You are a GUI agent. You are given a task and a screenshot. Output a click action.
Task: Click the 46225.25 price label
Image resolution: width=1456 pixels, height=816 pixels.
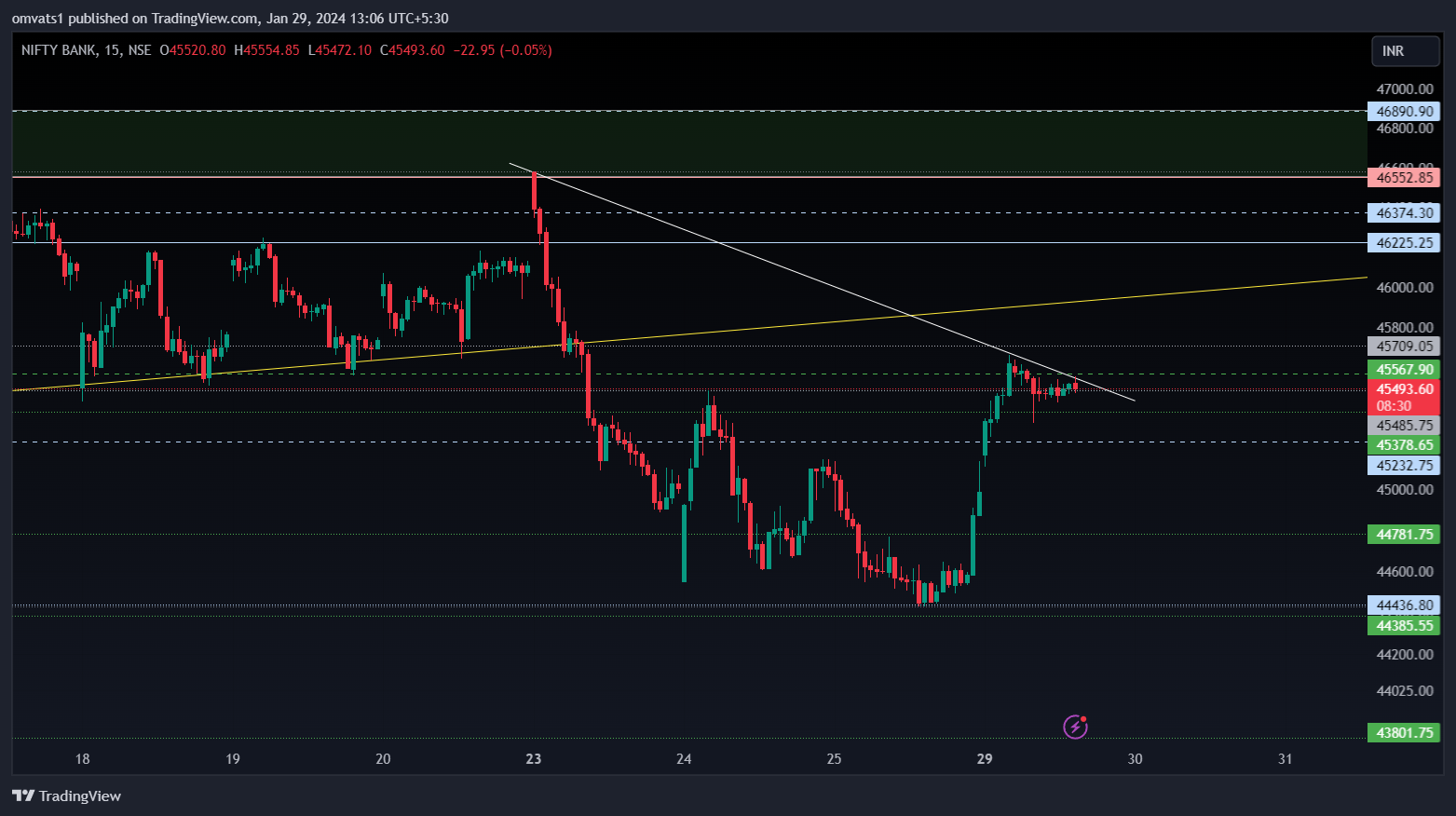1404,242
